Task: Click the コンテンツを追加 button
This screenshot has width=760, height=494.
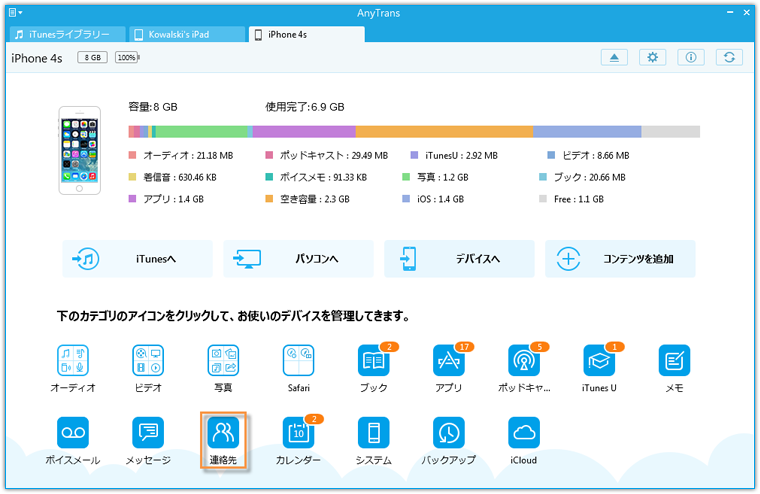Action: tap(620, 259)
